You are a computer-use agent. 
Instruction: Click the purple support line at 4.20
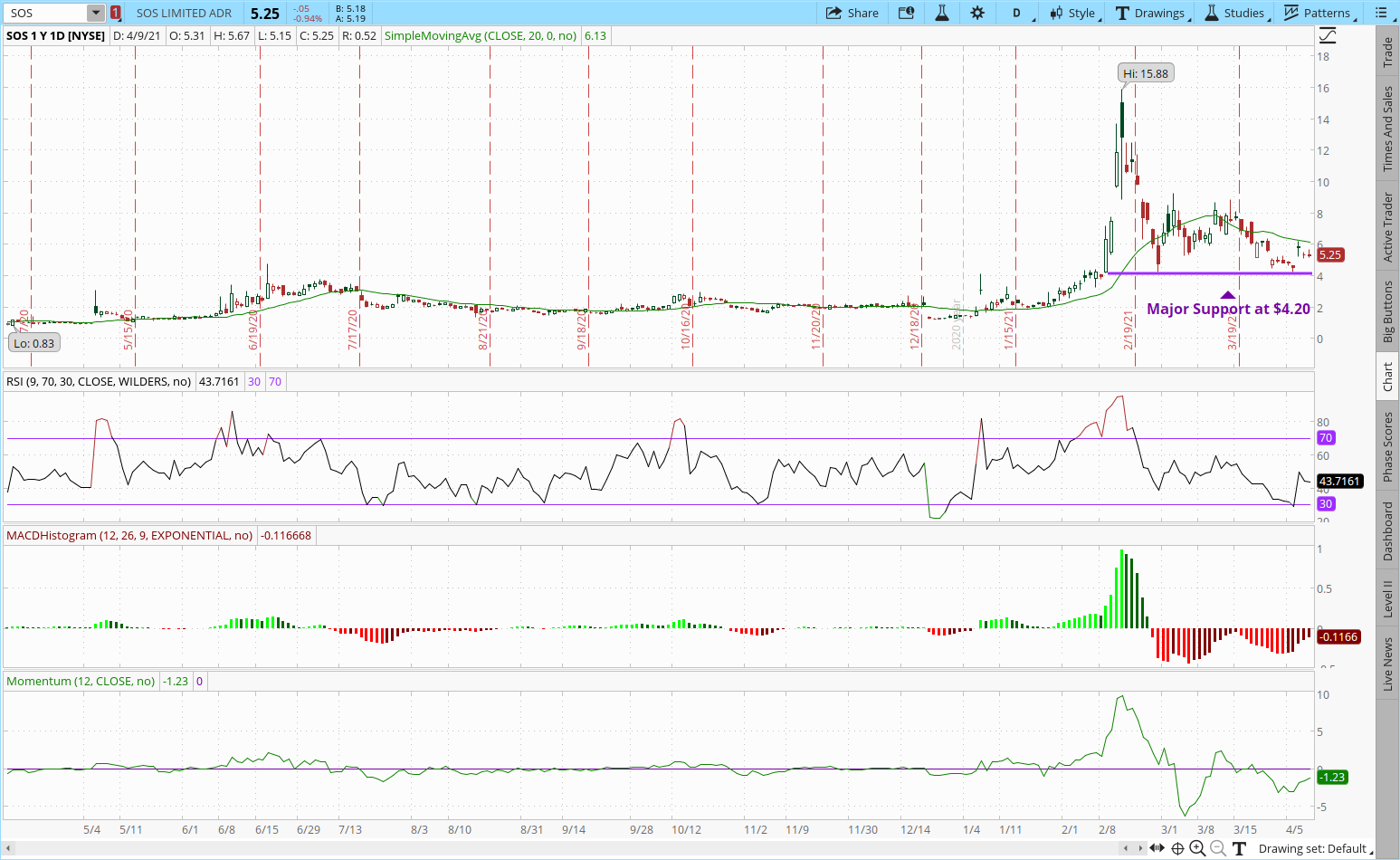[1209, 273]
